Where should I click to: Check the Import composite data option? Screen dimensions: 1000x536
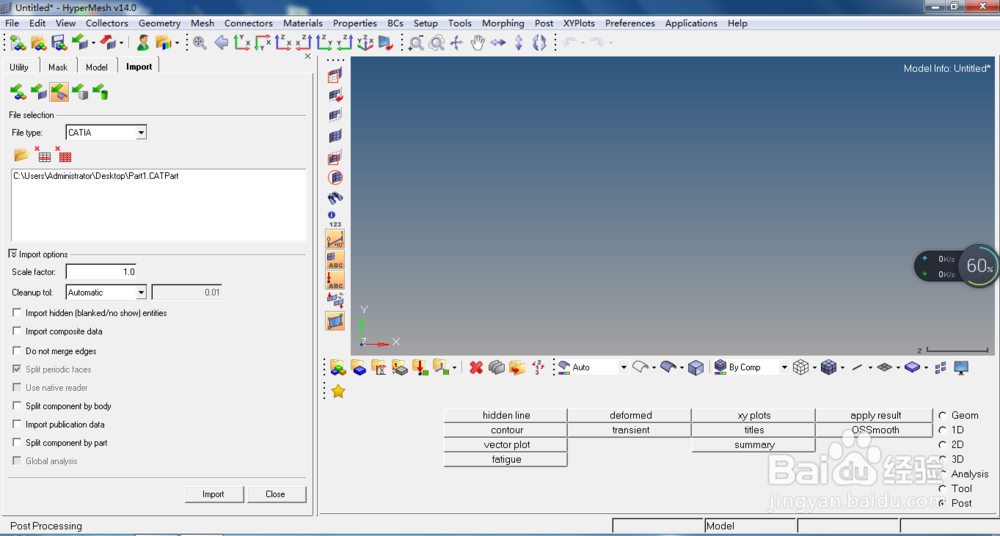coord(17,331)
